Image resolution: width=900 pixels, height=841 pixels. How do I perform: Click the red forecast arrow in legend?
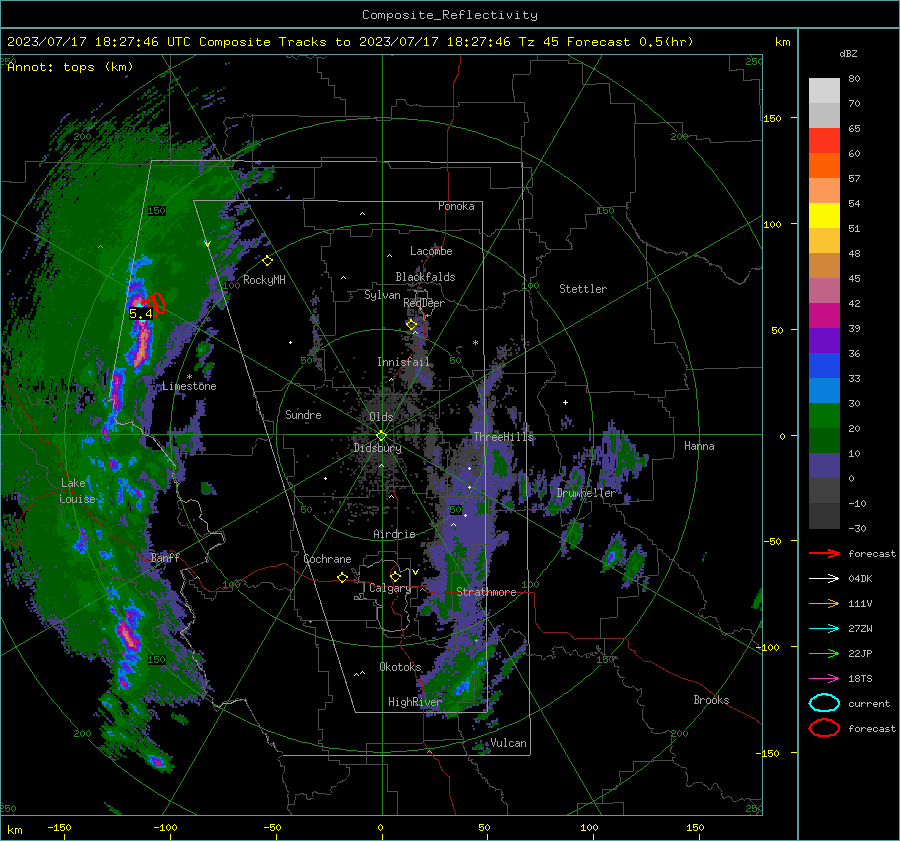[x=824, y=553]
